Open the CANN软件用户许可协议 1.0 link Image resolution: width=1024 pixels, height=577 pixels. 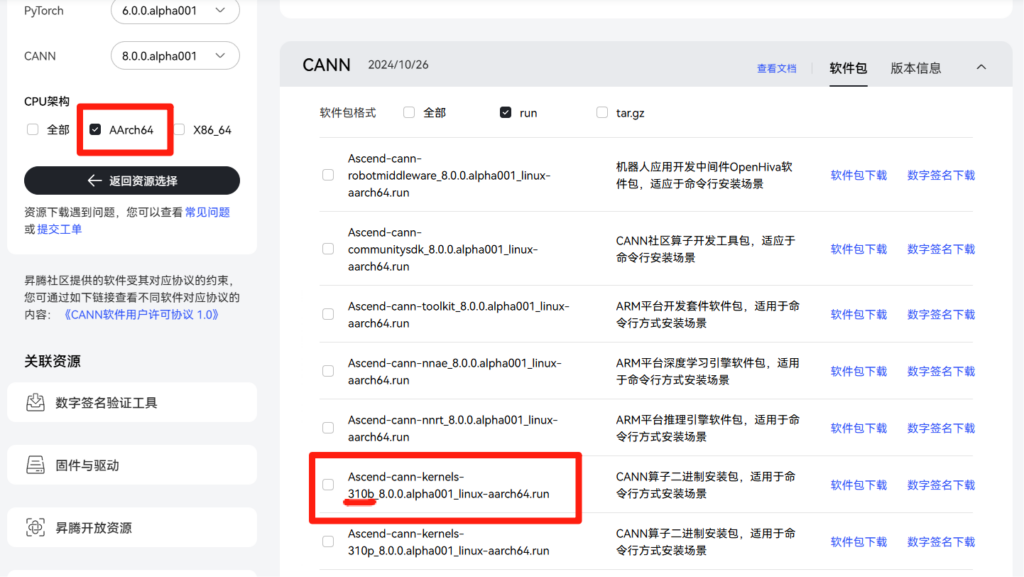click(x=140, y=314)
